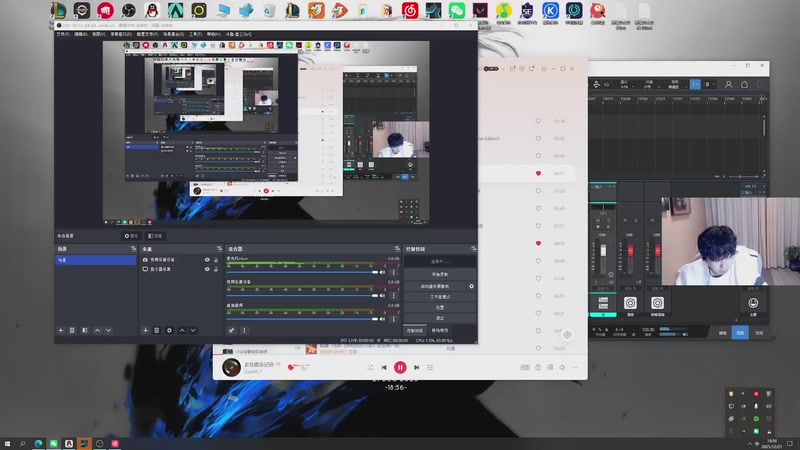Open advanced audio properties gear in mixer

[232, 331]
